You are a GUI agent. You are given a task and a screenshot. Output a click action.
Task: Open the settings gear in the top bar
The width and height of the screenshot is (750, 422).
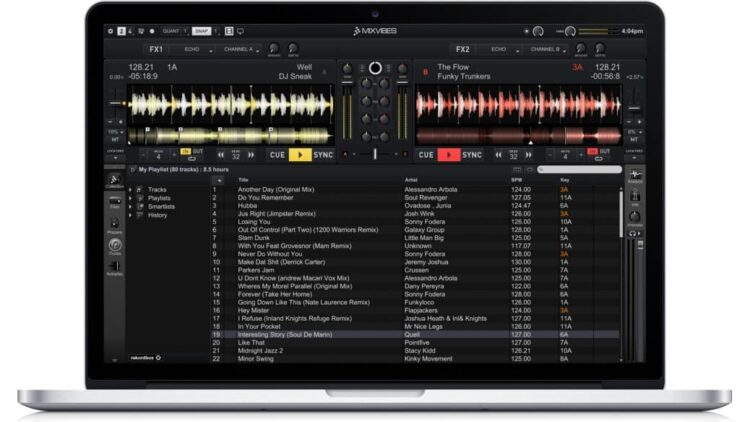pyautogui.click(x=110, y=31)
